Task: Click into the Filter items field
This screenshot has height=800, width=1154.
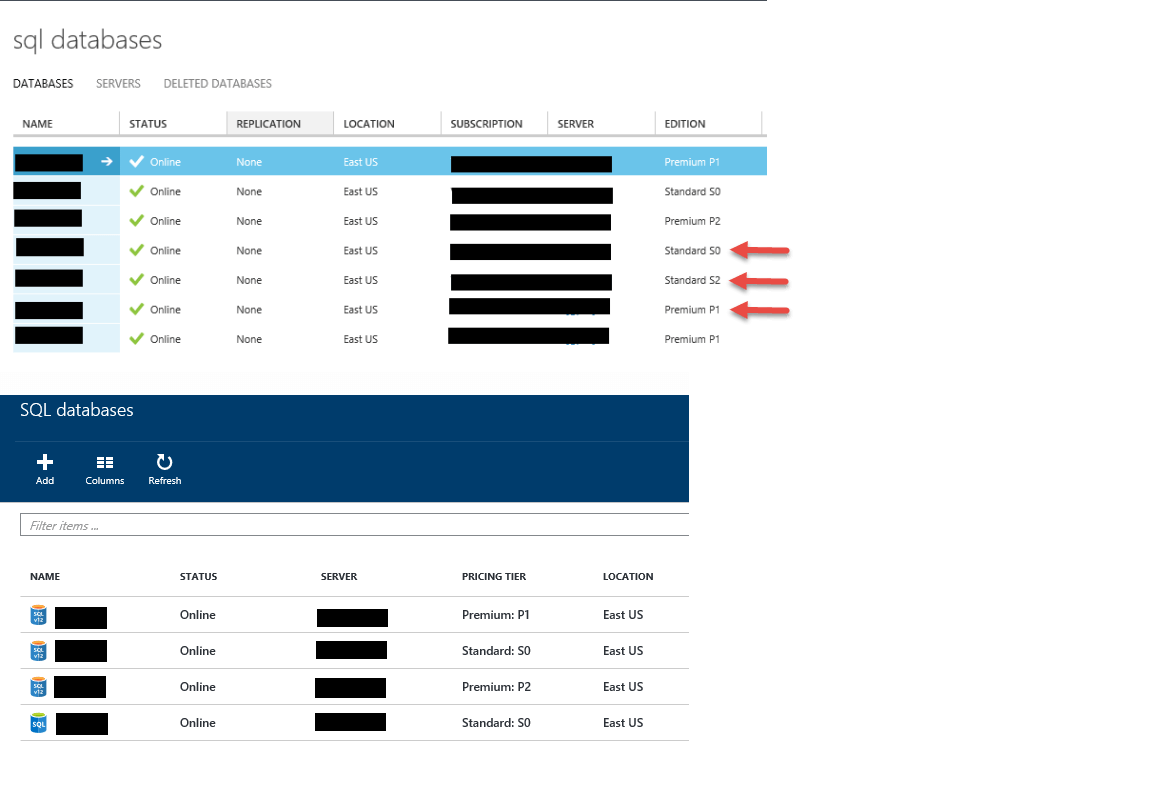Action: (x=355, y=525)
